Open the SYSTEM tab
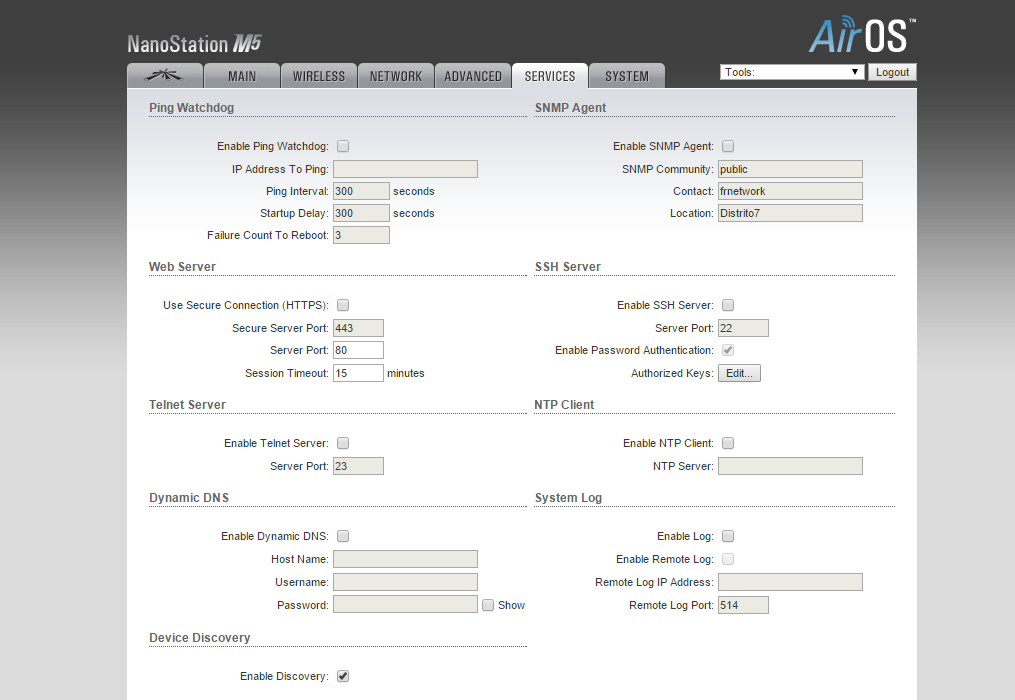Viewport: 1015px width, 700px height. 626,76
